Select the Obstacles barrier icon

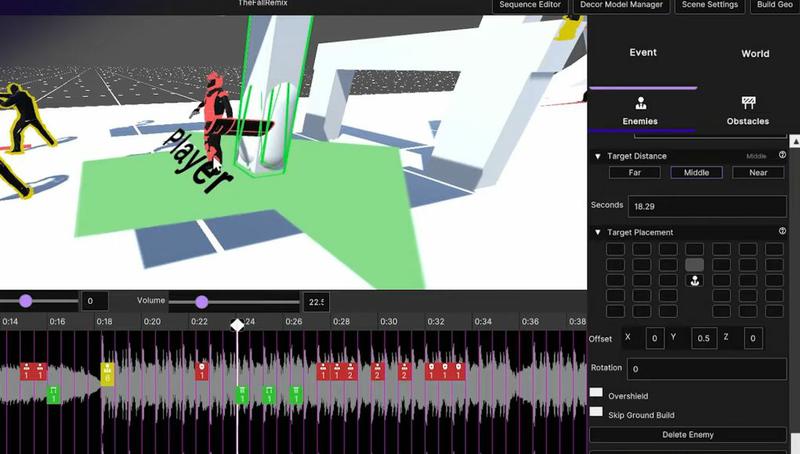747,103
